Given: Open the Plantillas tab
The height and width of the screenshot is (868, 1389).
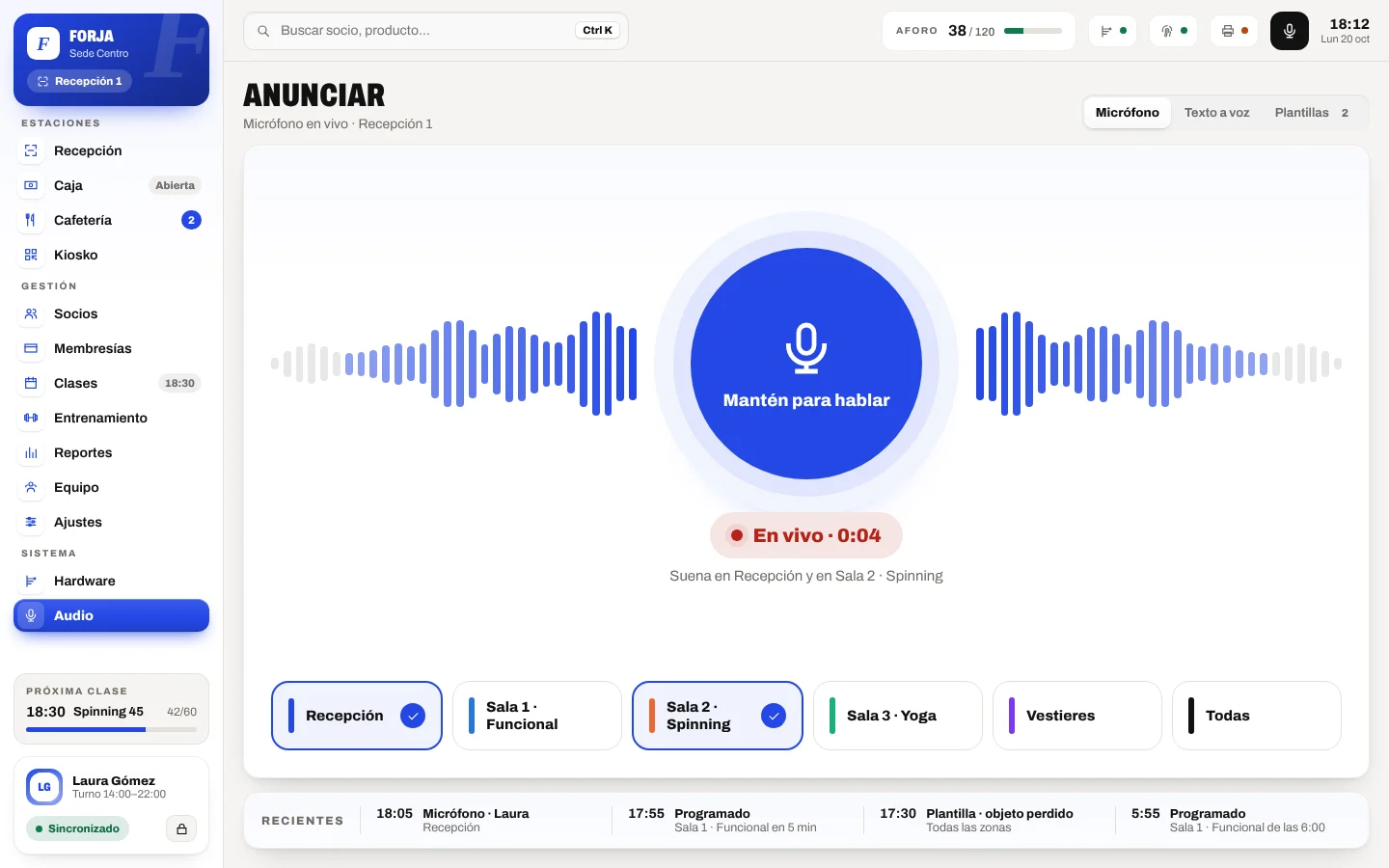Looking at the screenshot, I should pos(1312,113).
